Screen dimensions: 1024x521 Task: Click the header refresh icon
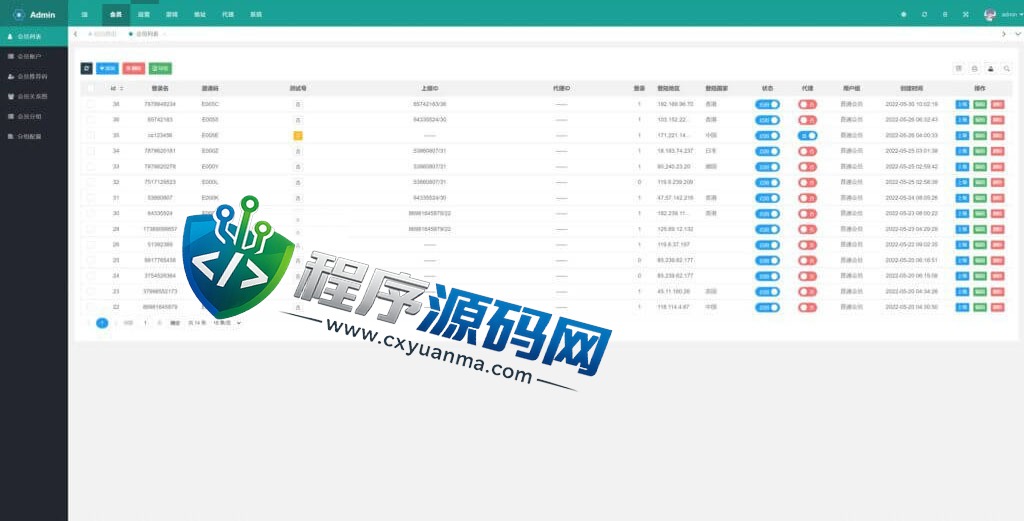click(x=924, y=14)
